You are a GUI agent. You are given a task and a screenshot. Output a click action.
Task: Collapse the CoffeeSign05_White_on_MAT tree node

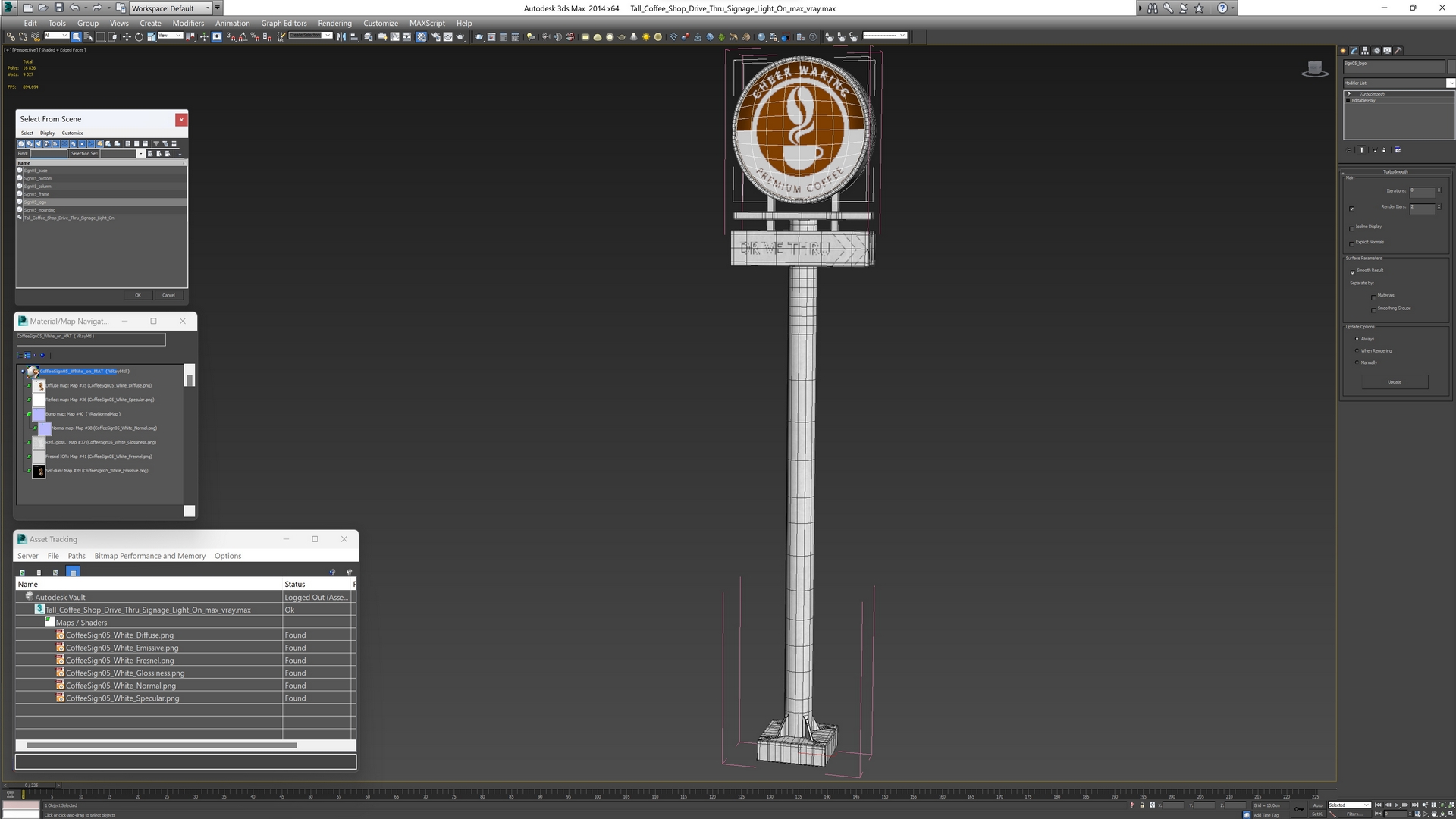23,372
